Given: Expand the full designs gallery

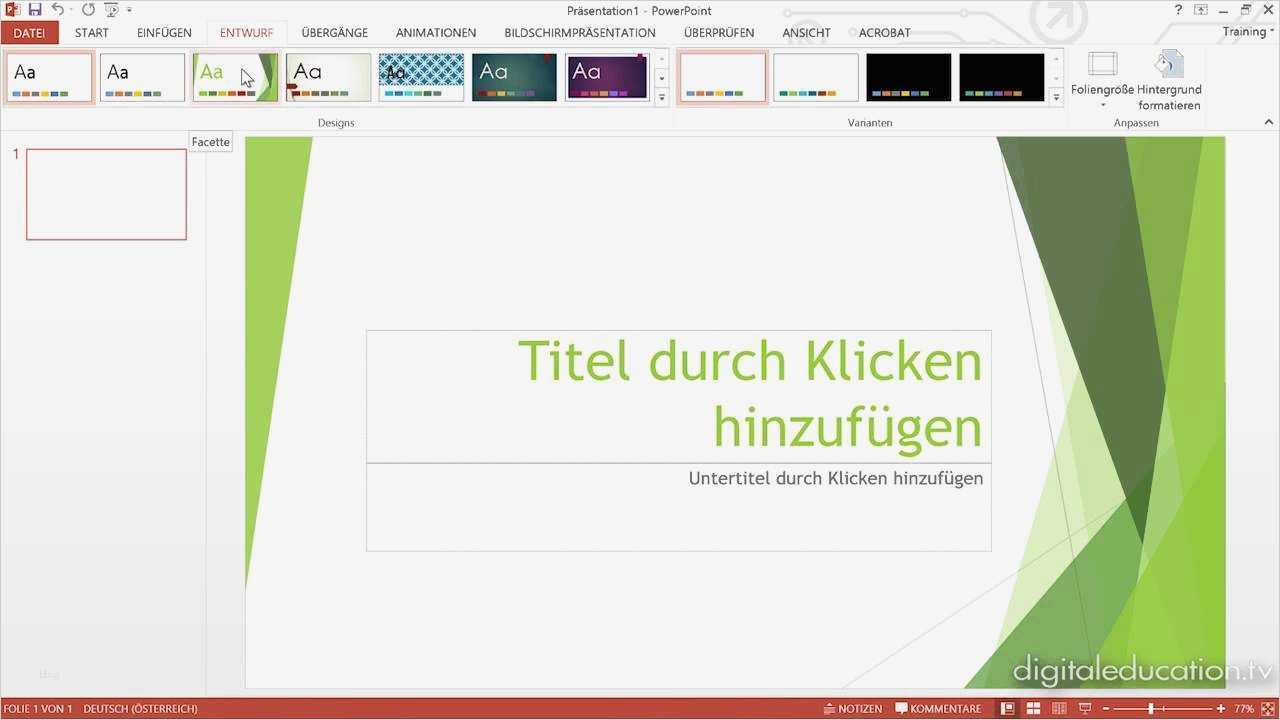Looking at the screenshot, I should click(661, 97).
